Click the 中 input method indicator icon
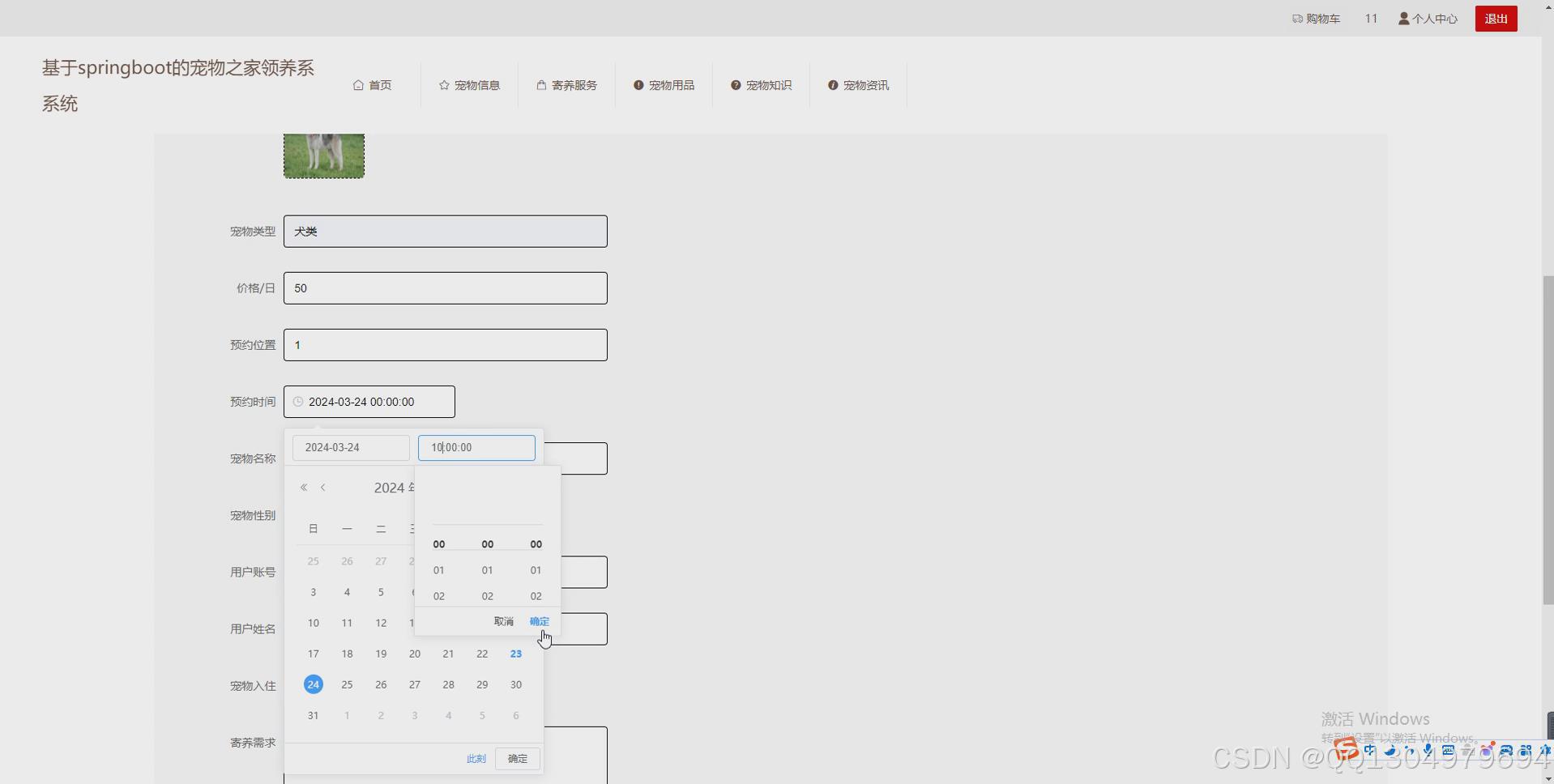The image size is (1554, 784). point(1369,751)
